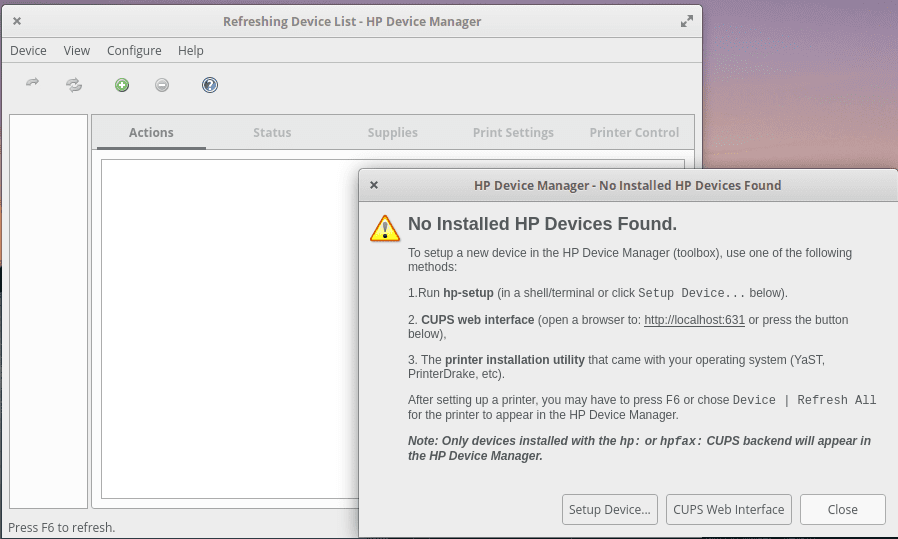Dismiss the dialog with the Close button

(842, 509)
